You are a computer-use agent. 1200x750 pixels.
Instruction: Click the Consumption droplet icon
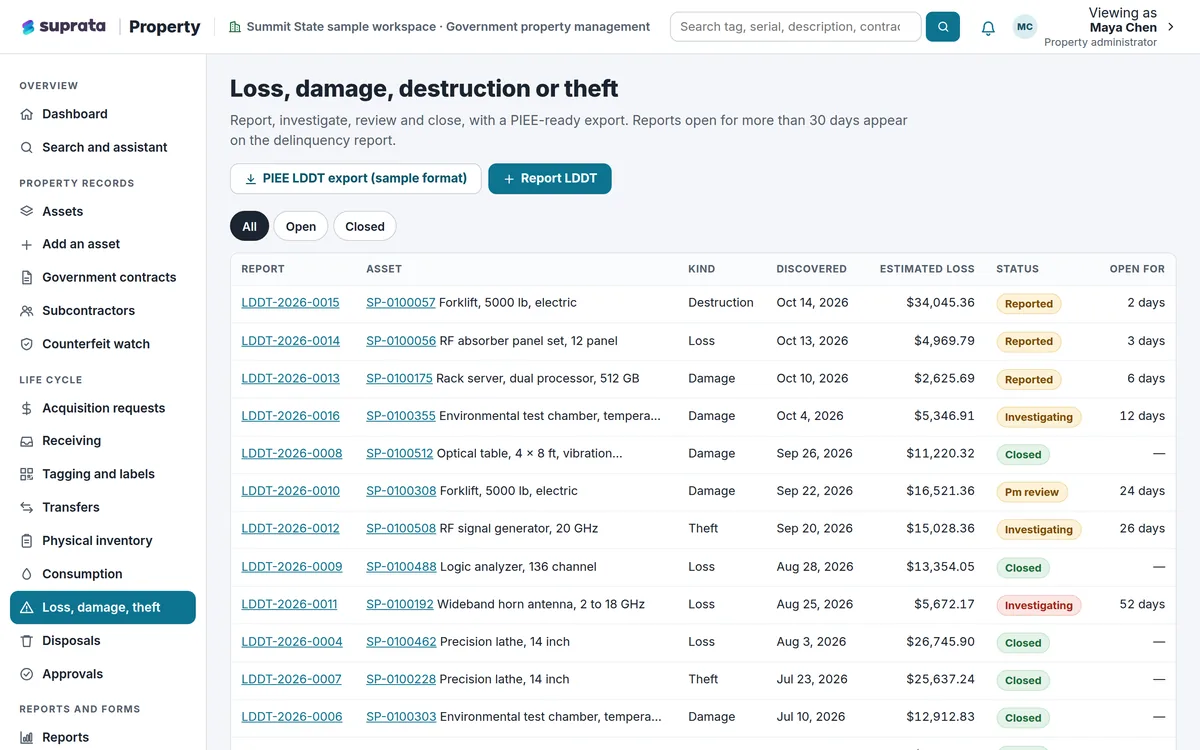(x=27, y=574)
